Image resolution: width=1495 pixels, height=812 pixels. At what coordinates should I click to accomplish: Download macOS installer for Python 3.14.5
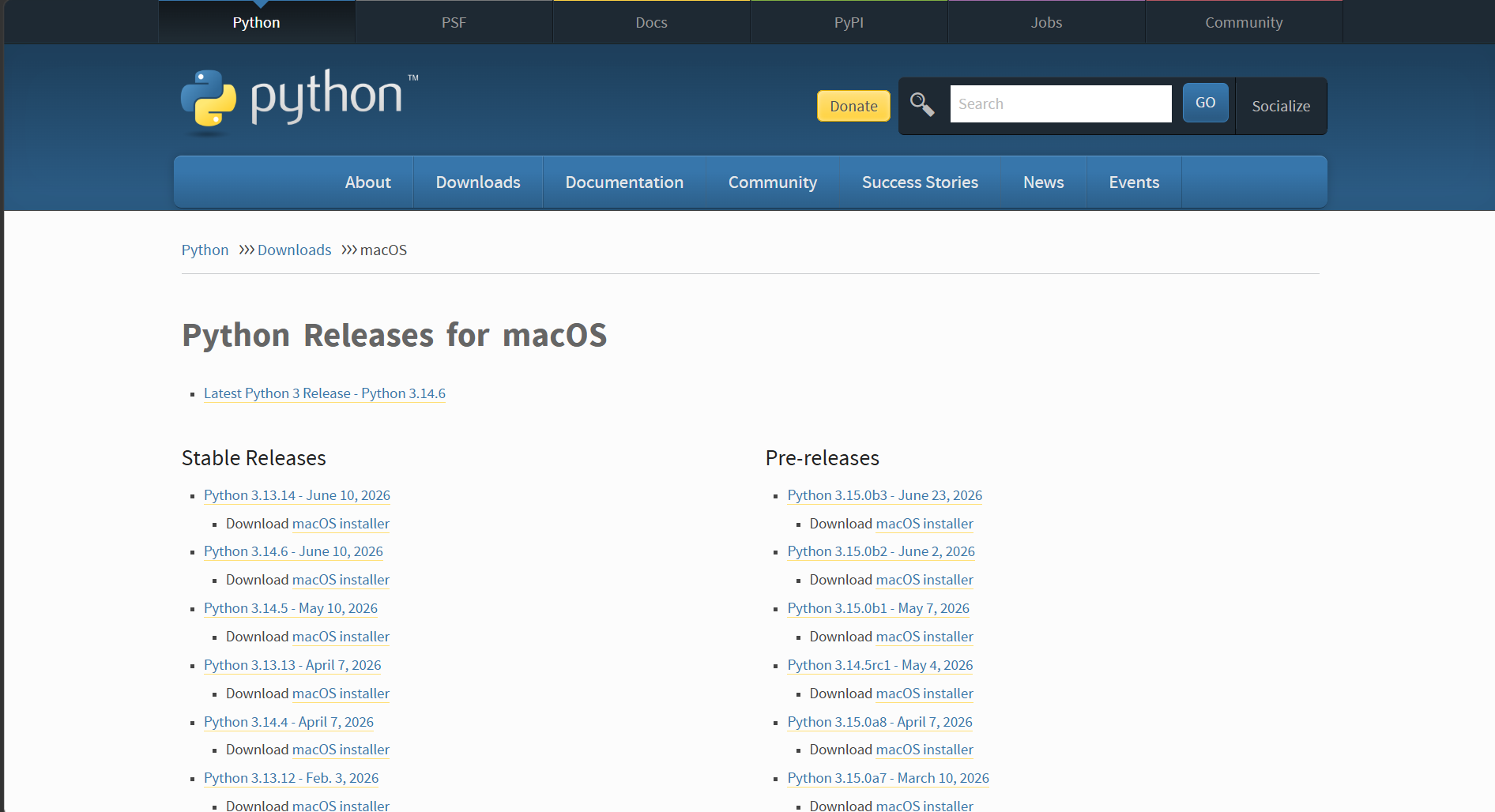tap(341, 637)
